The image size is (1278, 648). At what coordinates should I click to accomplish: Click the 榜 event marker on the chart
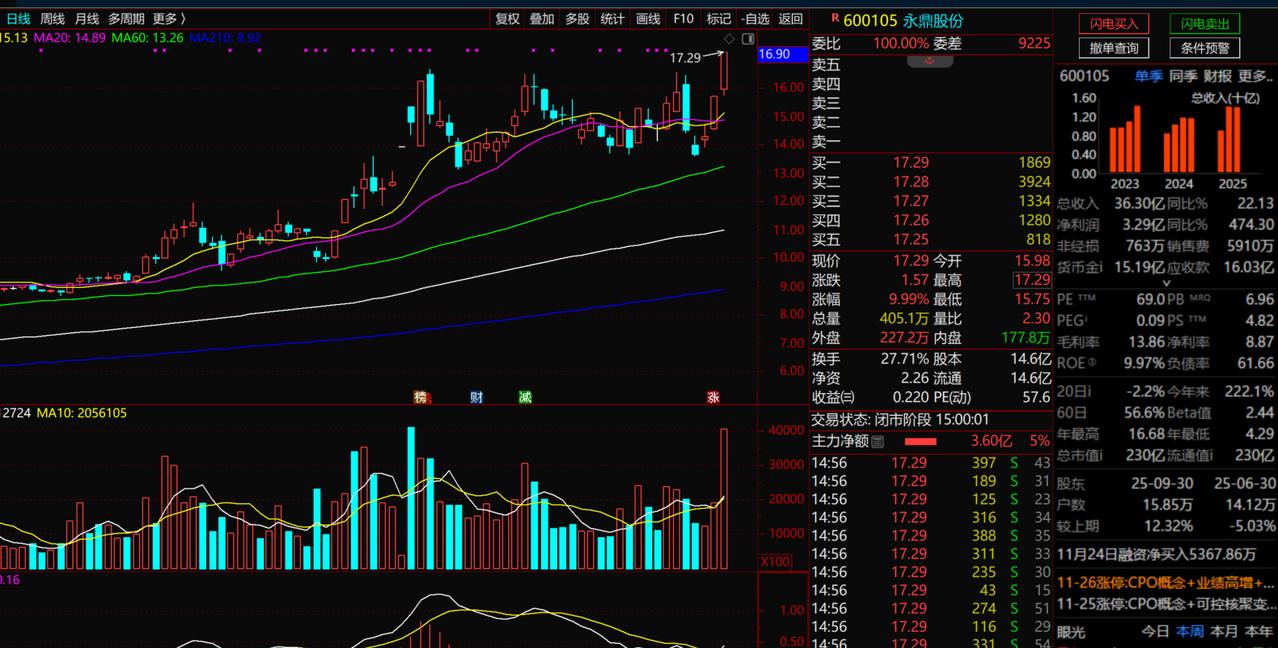pyautogui.click(x=421, y=397)
